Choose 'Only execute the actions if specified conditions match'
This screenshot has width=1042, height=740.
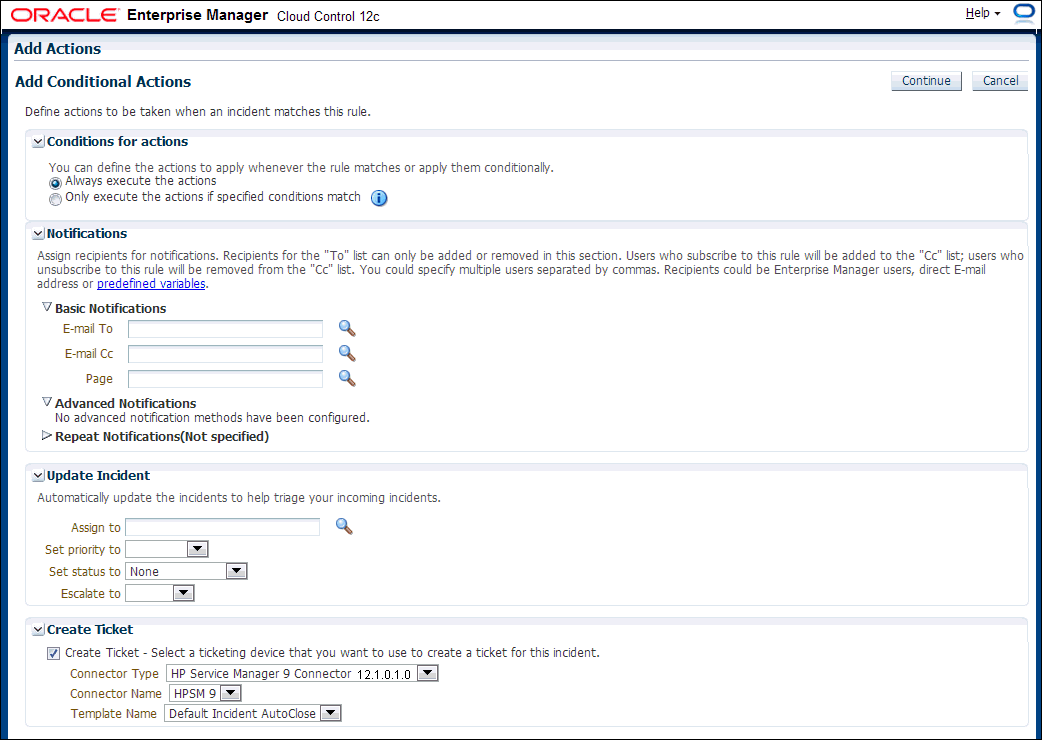[55, 197]
